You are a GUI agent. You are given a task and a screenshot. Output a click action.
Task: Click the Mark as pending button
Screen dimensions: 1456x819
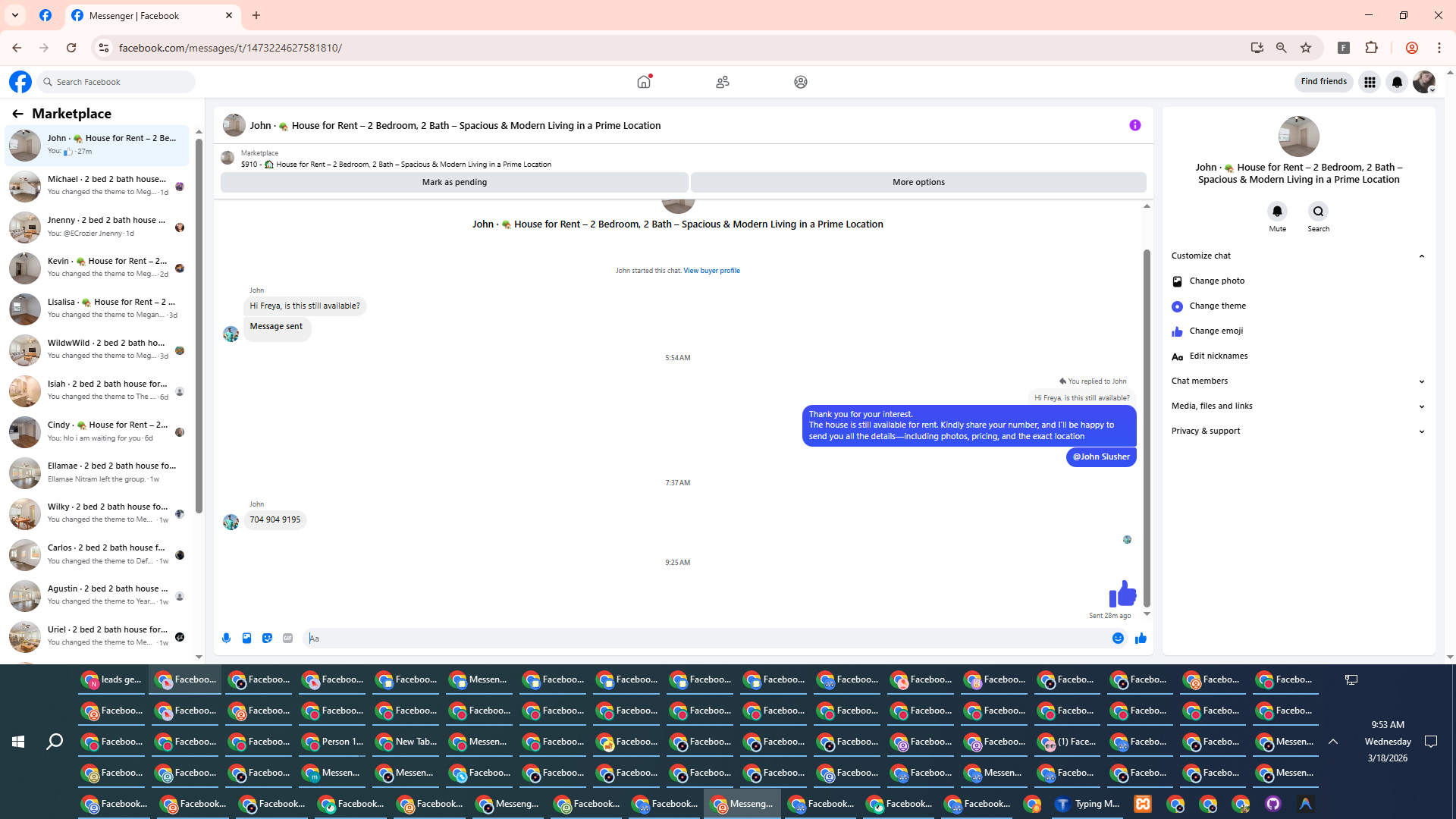tap(454, 182)
